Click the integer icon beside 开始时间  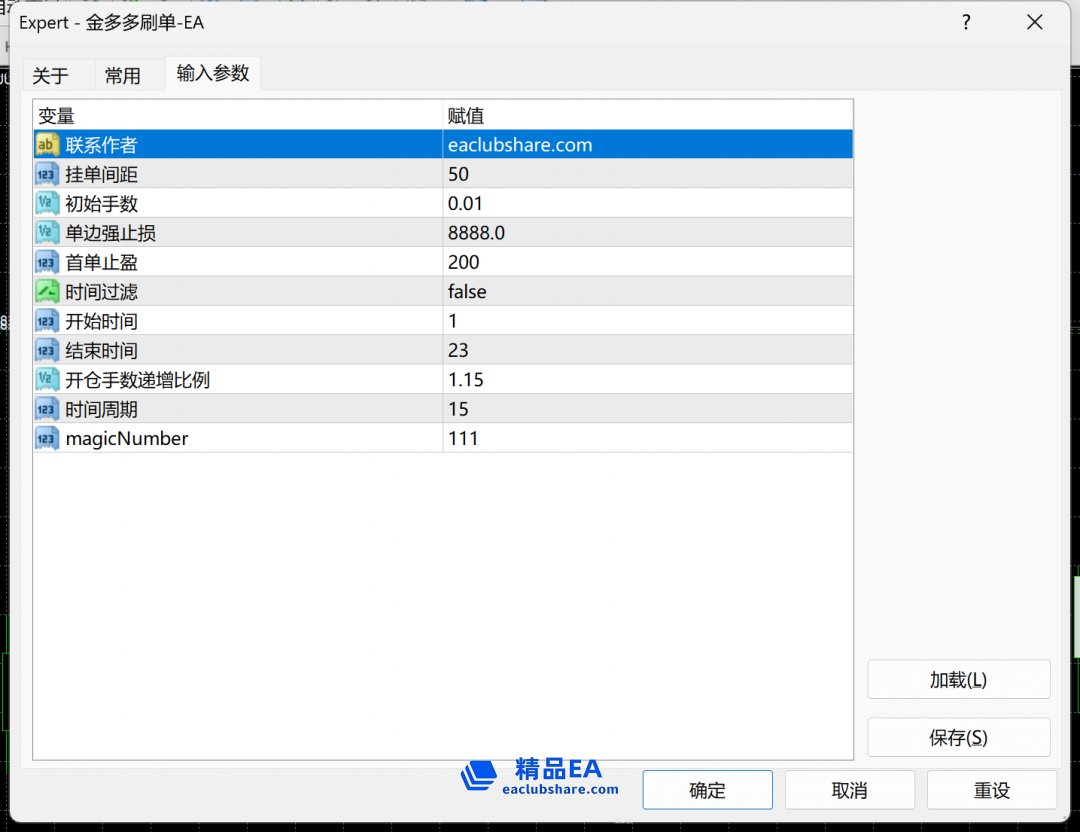coord(47,321)
